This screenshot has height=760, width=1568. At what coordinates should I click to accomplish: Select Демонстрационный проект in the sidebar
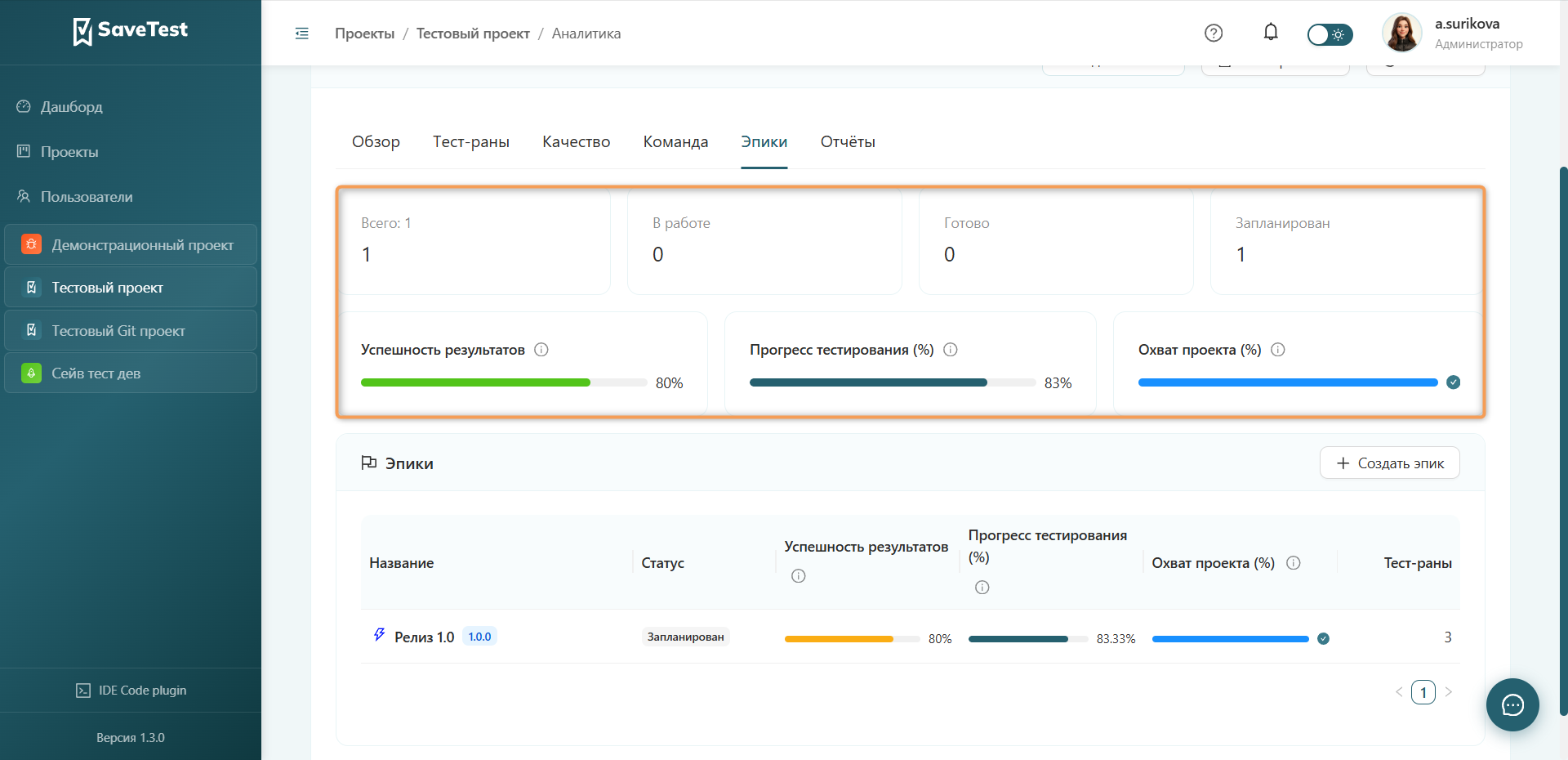coord(131,245)
